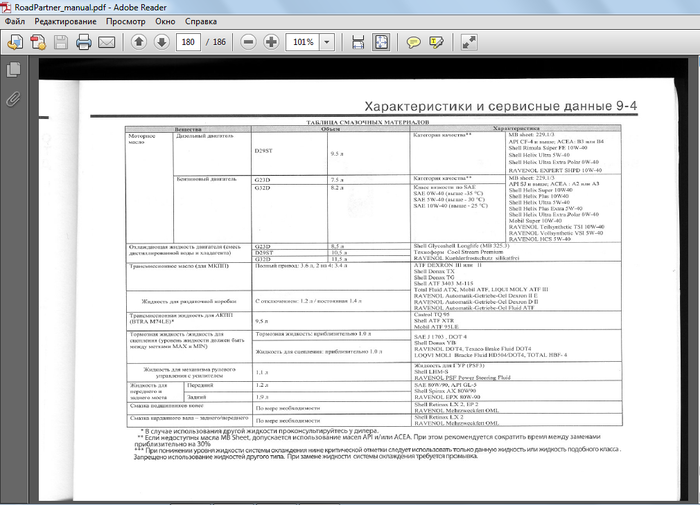Click the fit one full page icon
Image resolution: width=700 pixels, height=505 pixels.
[381, 42]
